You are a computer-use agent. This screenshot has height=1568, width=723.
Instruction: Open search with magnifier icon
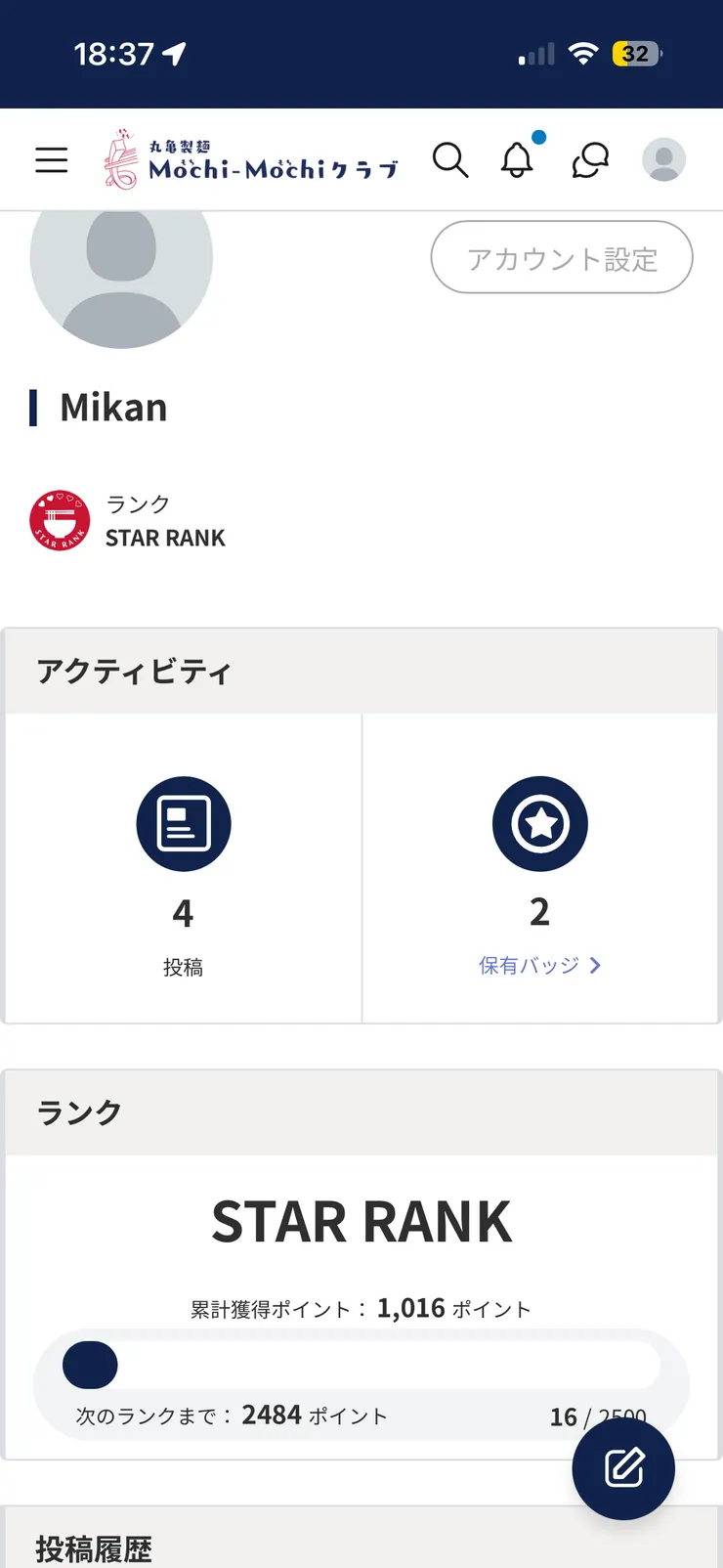[x=450, y=159]
